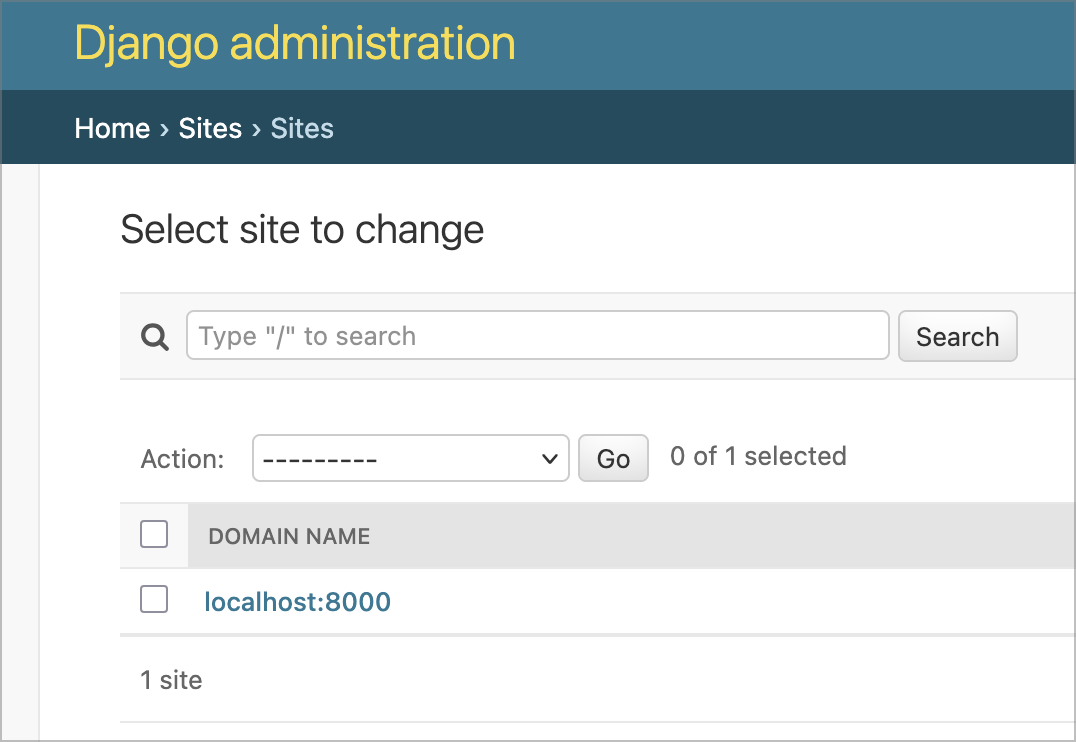Click the 'Action:' label

pyautogui.click(x=183, y=459)
